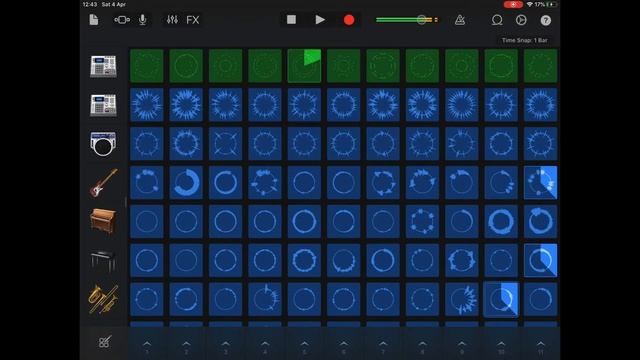Screen dimensions: 640x360
Task: Open the loop browser icon
Action: [497, 20]
